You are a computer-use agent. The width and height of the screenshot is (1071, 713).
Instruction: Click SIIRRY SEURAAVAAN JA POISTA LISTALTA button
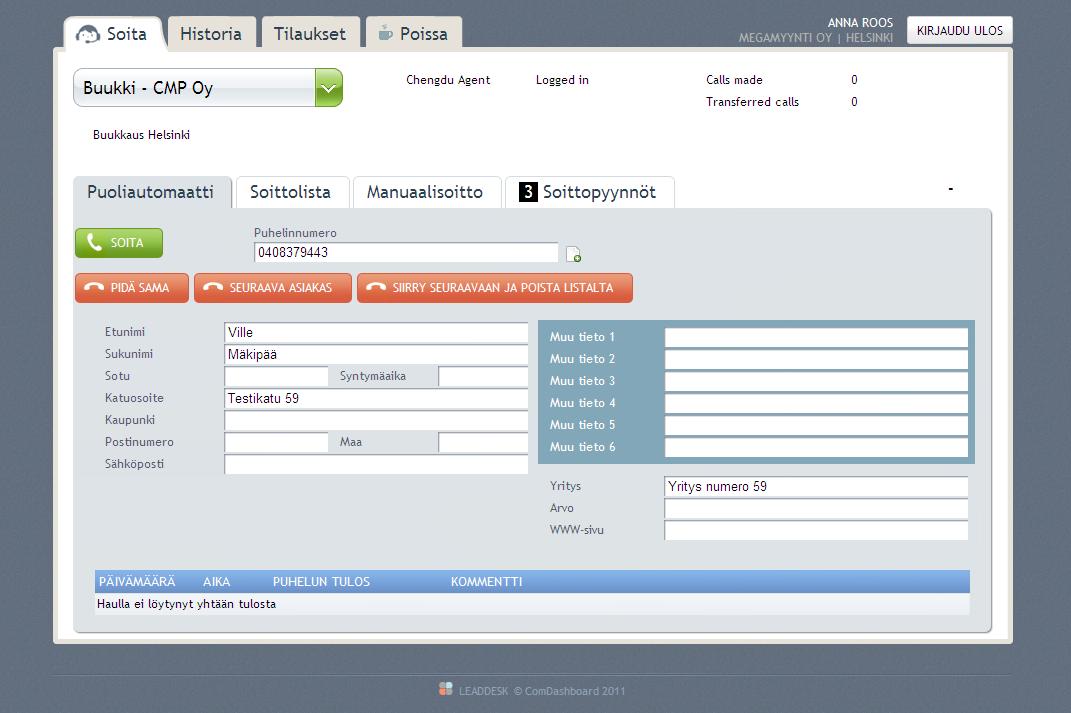[x=495, y=288]
